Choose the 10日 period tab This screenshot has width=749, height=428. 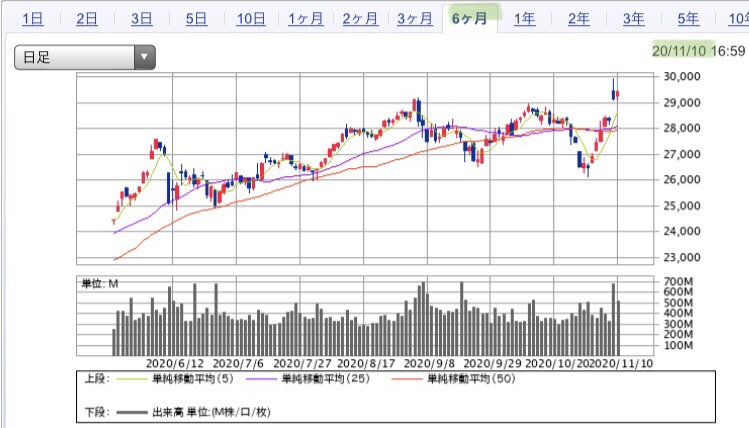(x=251, y=19)
